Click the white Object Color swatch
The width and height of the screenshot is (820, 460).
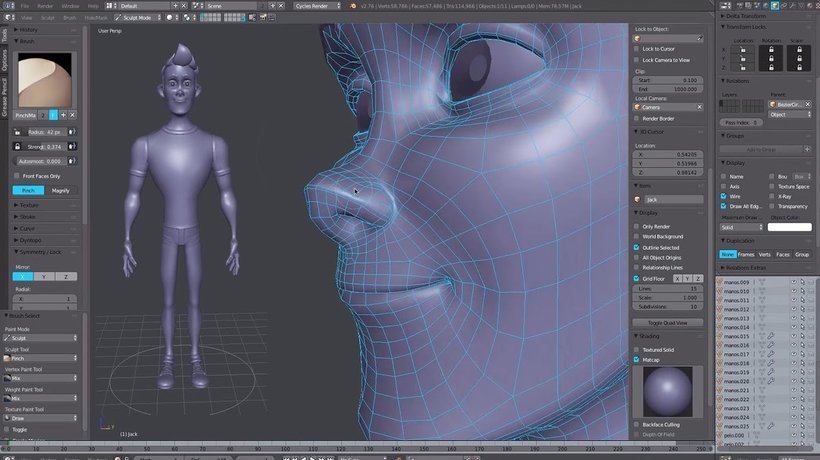790,227
